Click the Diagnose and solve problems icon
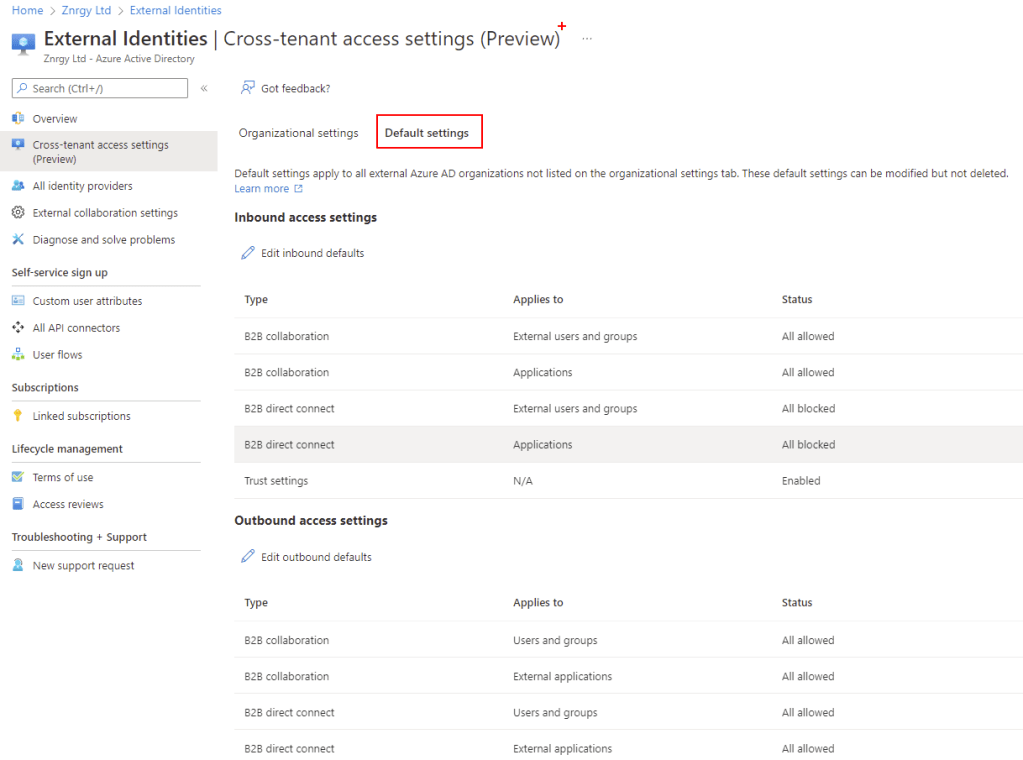This screenshot has width=1023, height=760. (x=18, y=240)
